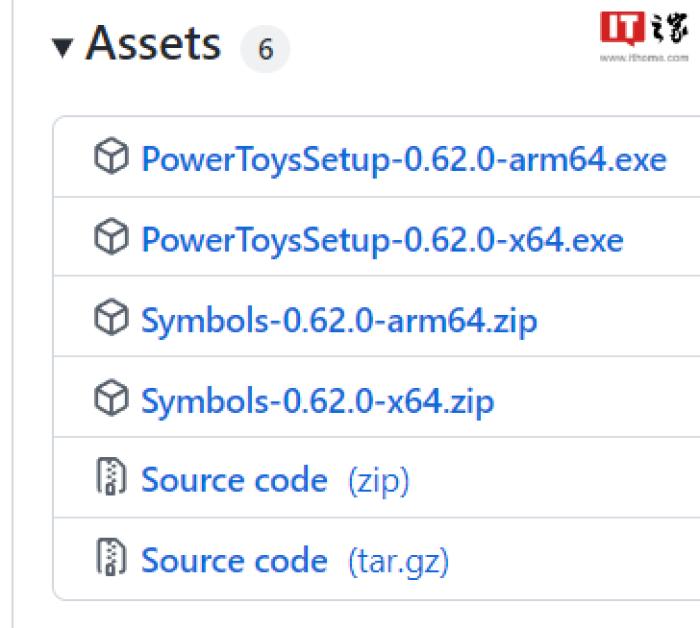
Task: Click package icon beside PowerToysSetup arm64 exe
Action: pos(112,156)
